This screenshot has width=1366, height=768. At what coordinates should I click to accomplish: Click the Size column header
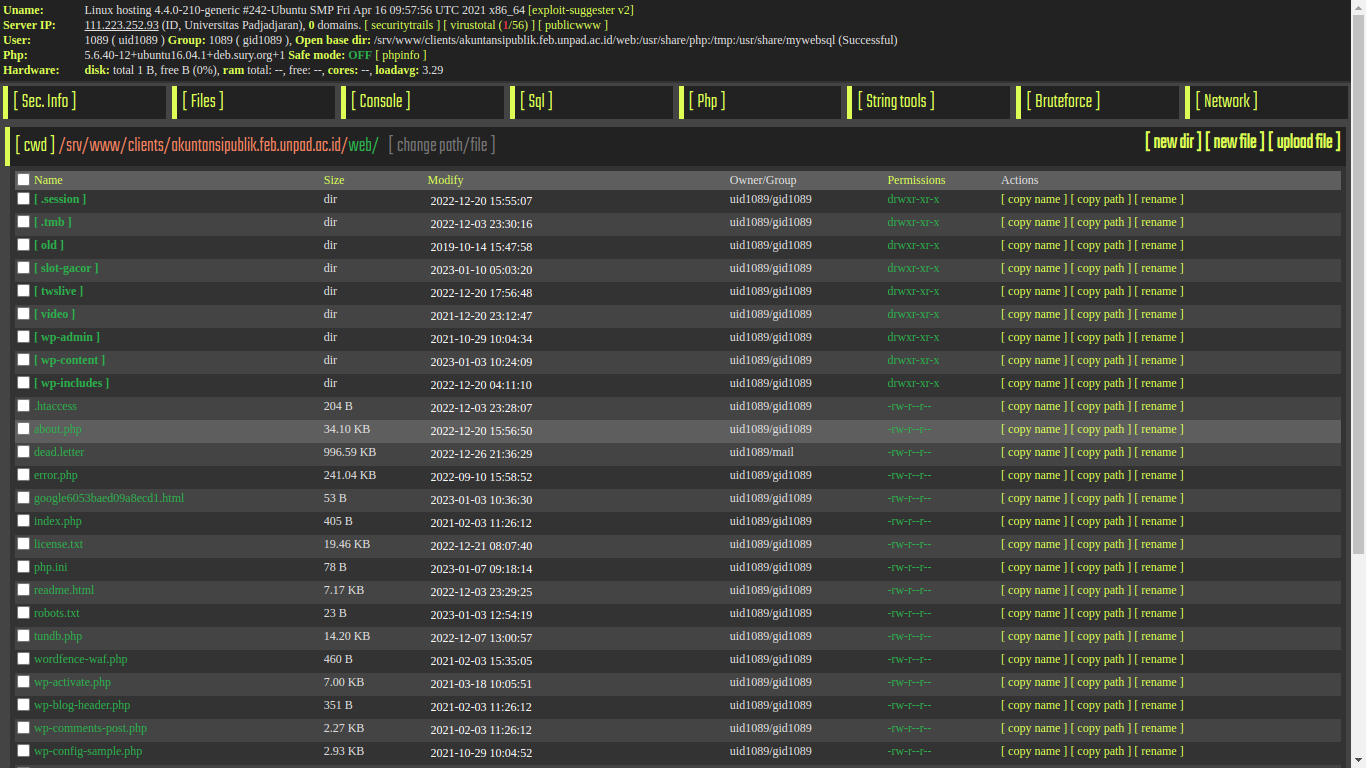click(334, 180)
